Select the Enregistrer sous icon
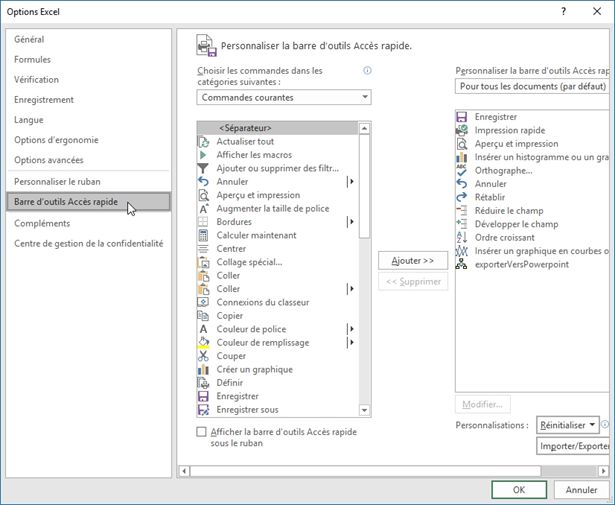Image resolution: width=615 pixels, height=505 pixels. [x=203, y=410]
